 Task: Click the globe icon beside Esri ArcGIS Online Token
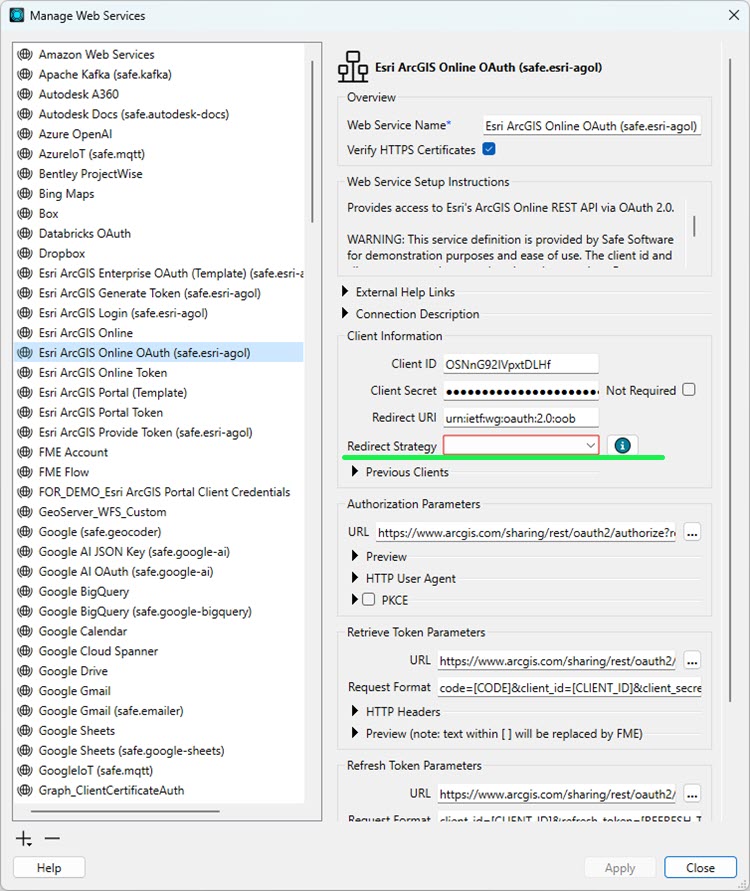point(24,373)
